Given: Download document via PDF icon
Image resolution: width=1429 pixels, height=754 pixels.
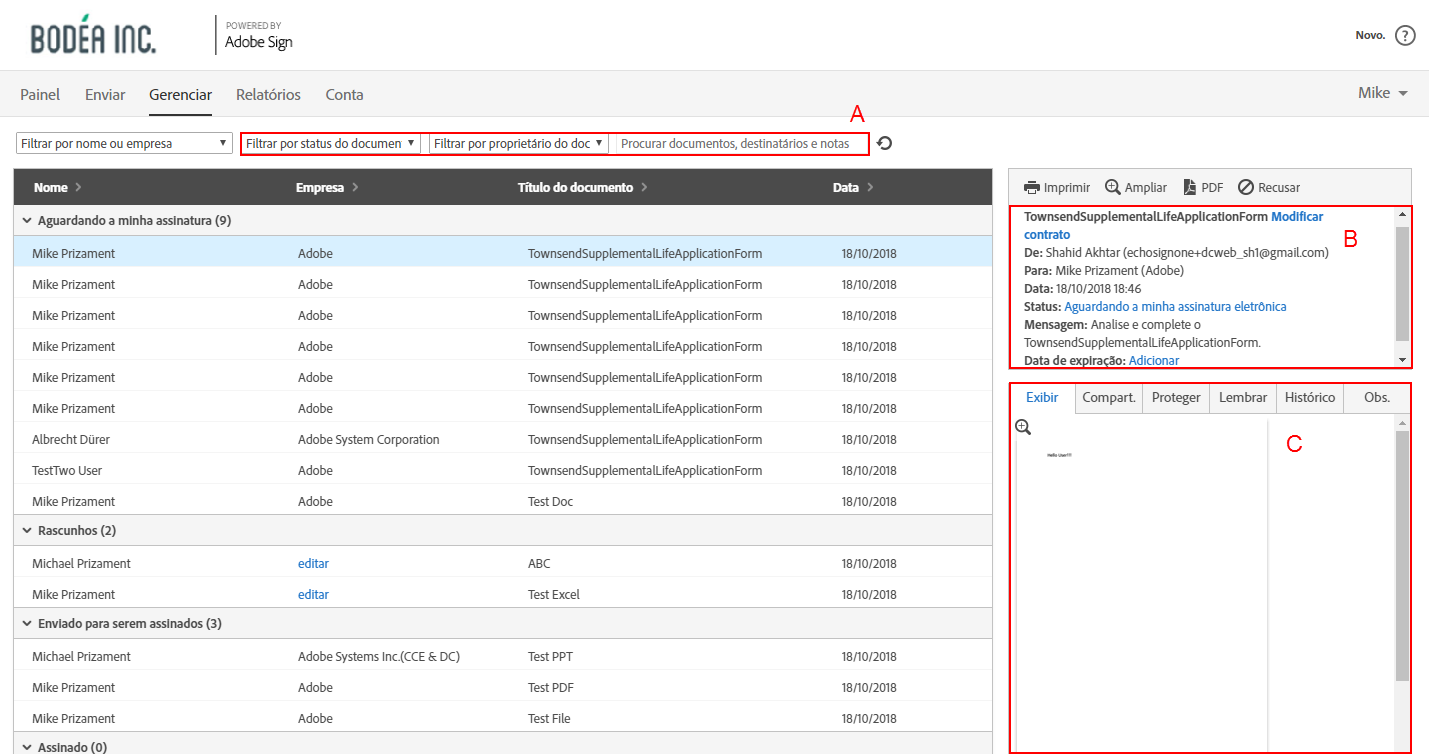Looking at the screenshot, I should point(1190,187).
